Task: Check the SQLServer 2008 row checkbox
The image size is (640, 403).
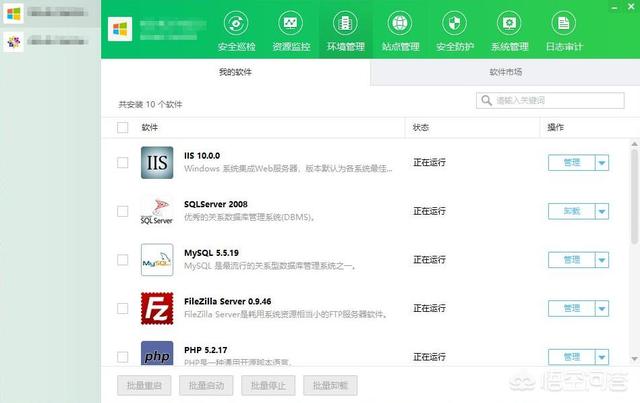Action: [x=122, y=211]
